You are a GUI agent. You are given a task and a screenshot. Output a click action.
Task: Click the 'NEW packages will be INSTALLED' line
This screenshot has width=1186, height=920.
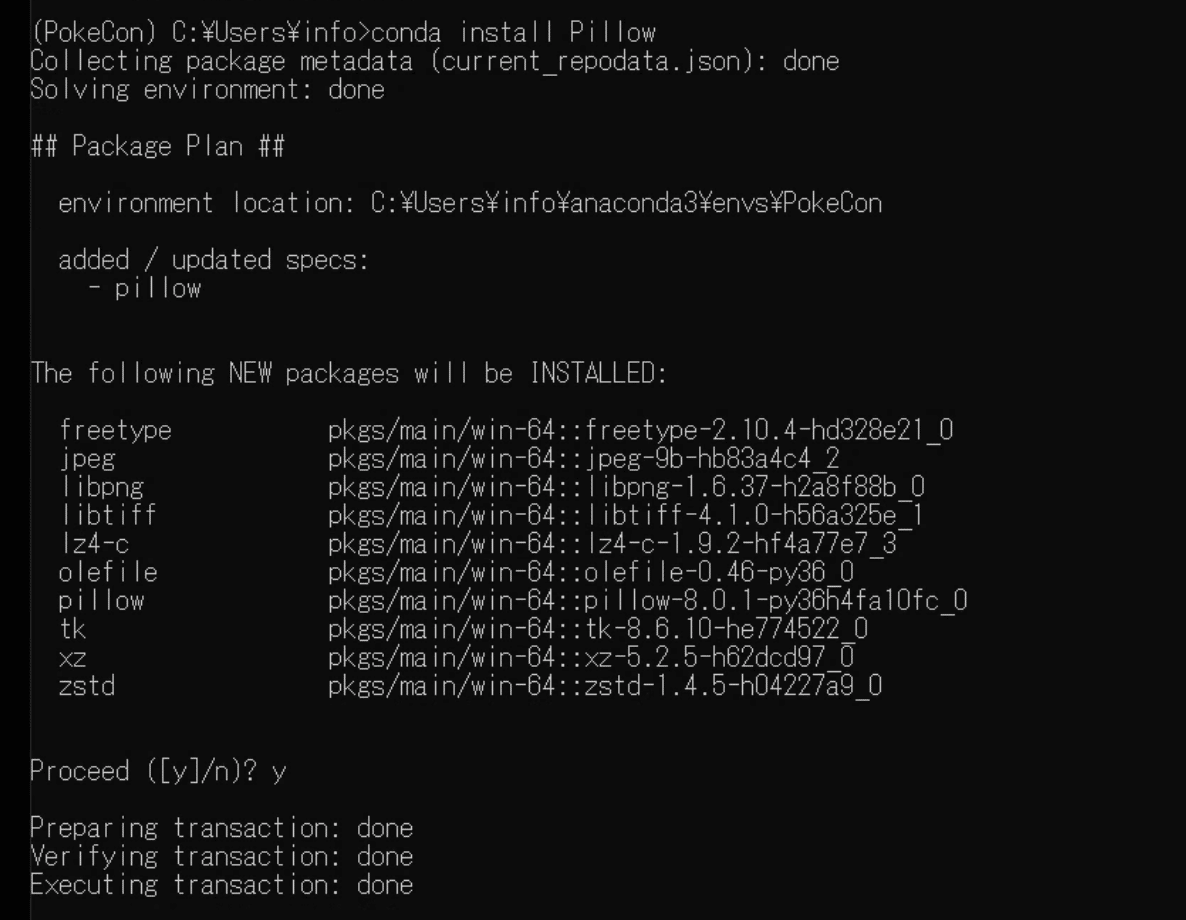click(x=348, y=374)
